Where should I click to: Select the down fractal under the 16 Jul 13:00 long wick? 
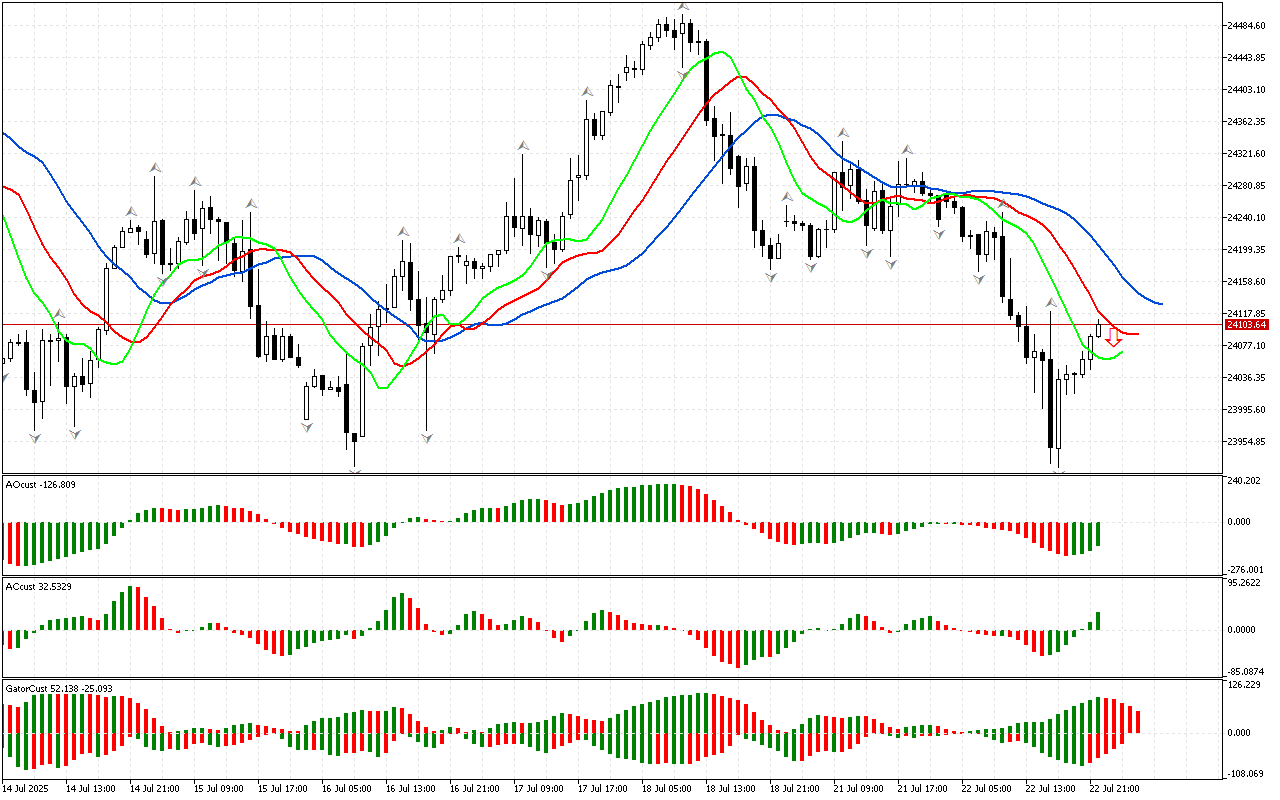pos(427,438)
